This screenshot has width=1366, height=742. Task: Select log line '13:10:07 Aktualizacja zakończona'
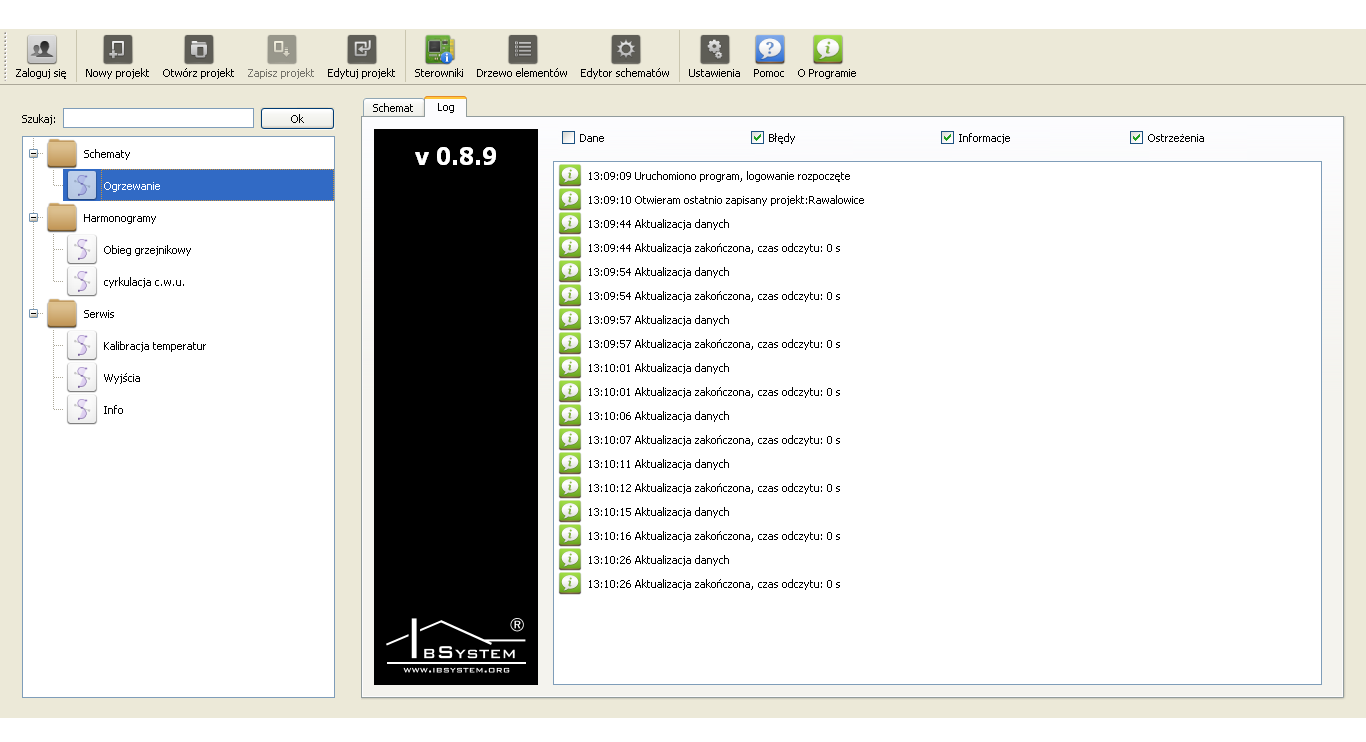[713, 440]
